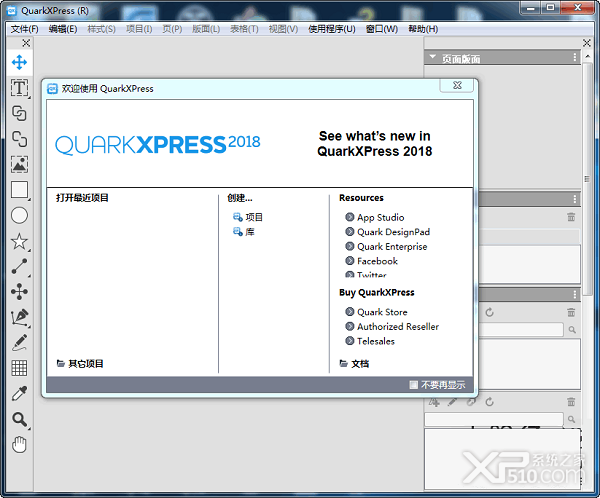Select the Bezier Pen tool
Image resolution: width=600 pixels, height=498 pixels.
pos(19,317)
